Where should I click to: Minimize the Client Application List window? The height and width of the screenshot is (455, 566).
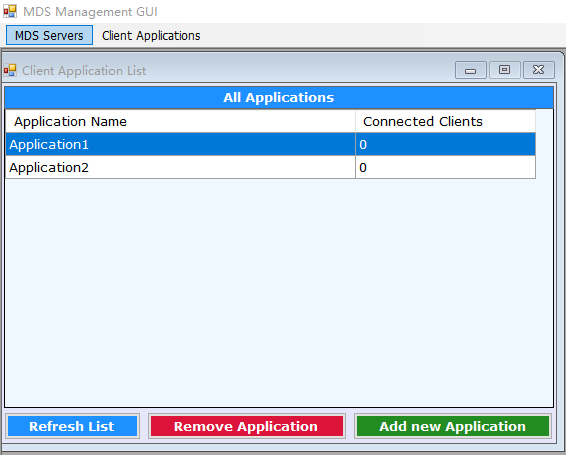[471, 70]
